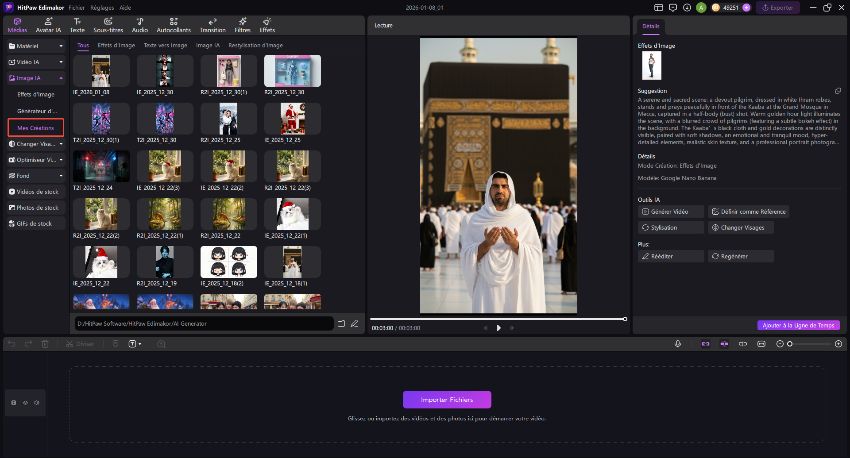Image resolution: width=850 pixels, height=458 pixels.
Task: Open the Réglages menu
Action: tap(101, 7)
